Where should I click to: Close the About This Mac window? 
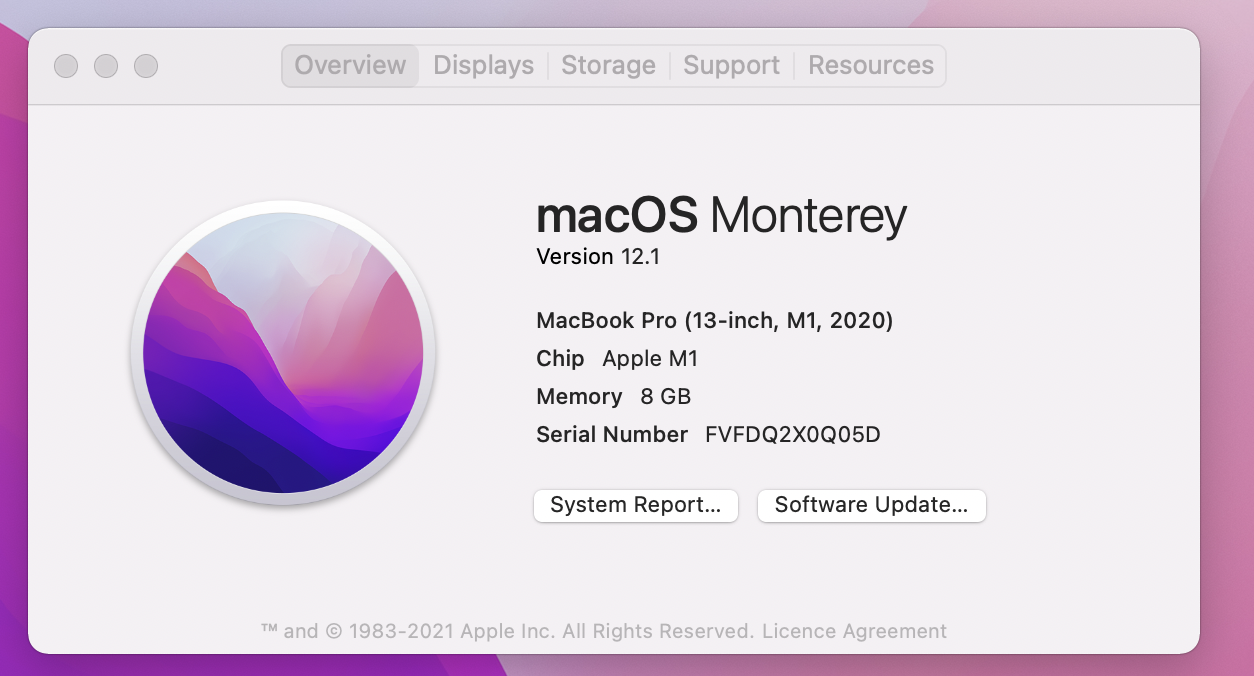pos(66,66)
